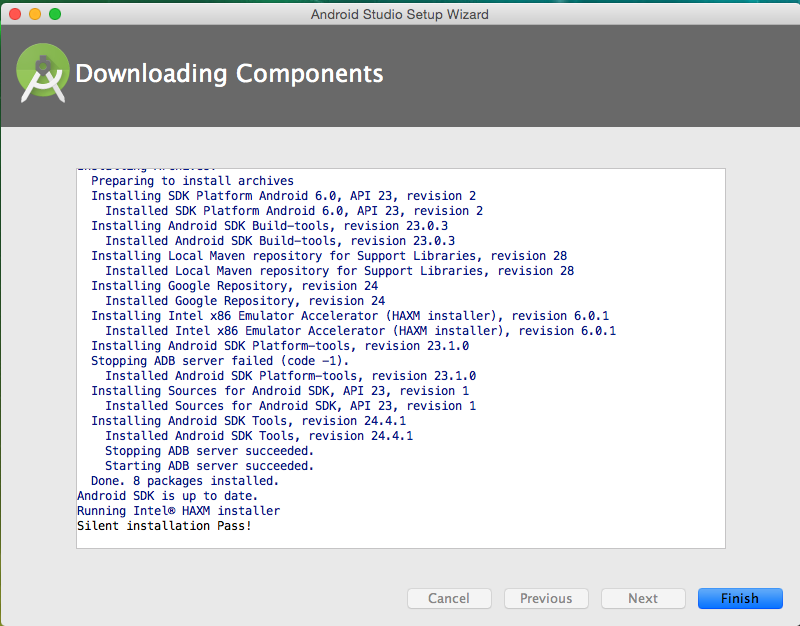Click 'Android SDK is up to date.' line

click(x=167, y=496)
